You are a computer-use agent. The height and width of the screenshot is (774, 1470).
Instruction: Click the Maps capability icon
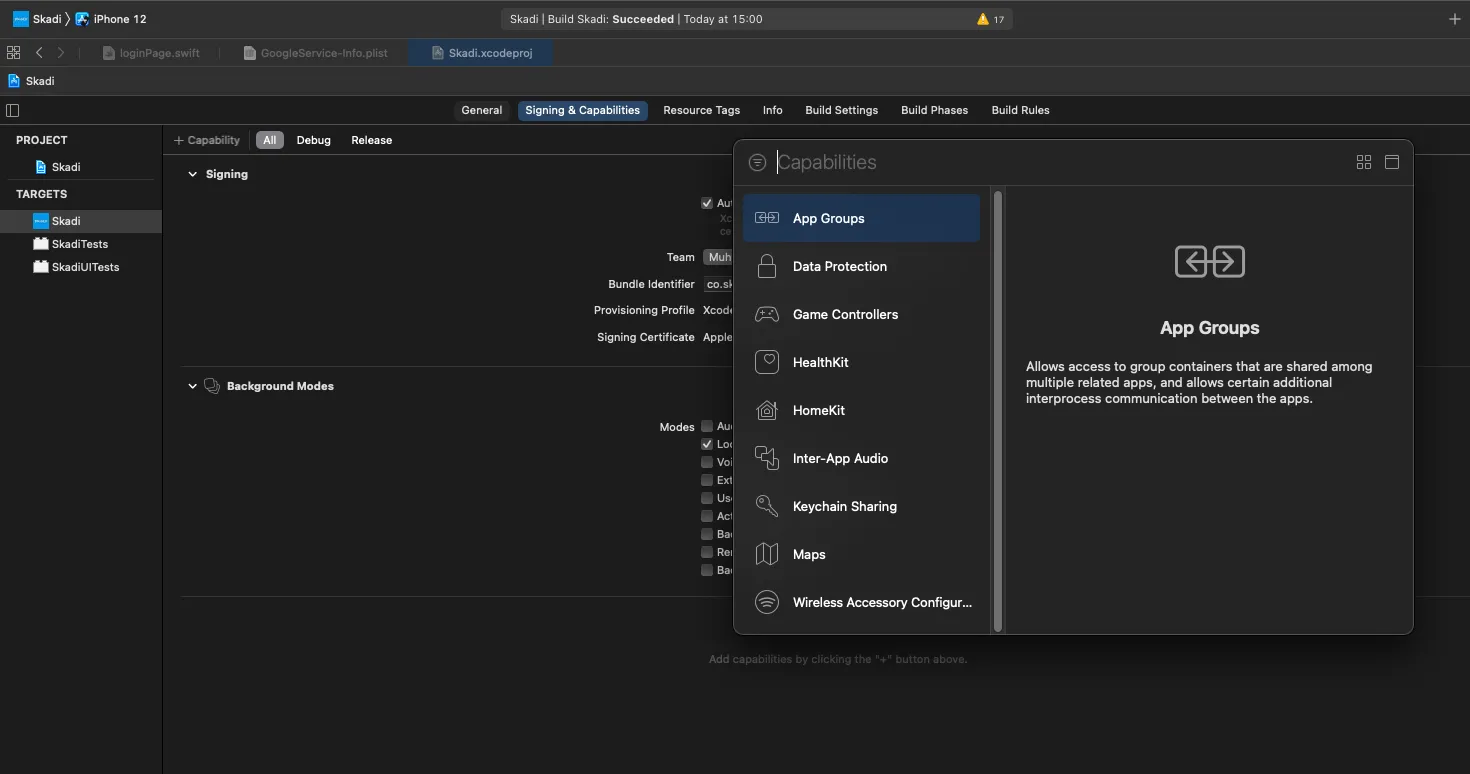point(767,554)
